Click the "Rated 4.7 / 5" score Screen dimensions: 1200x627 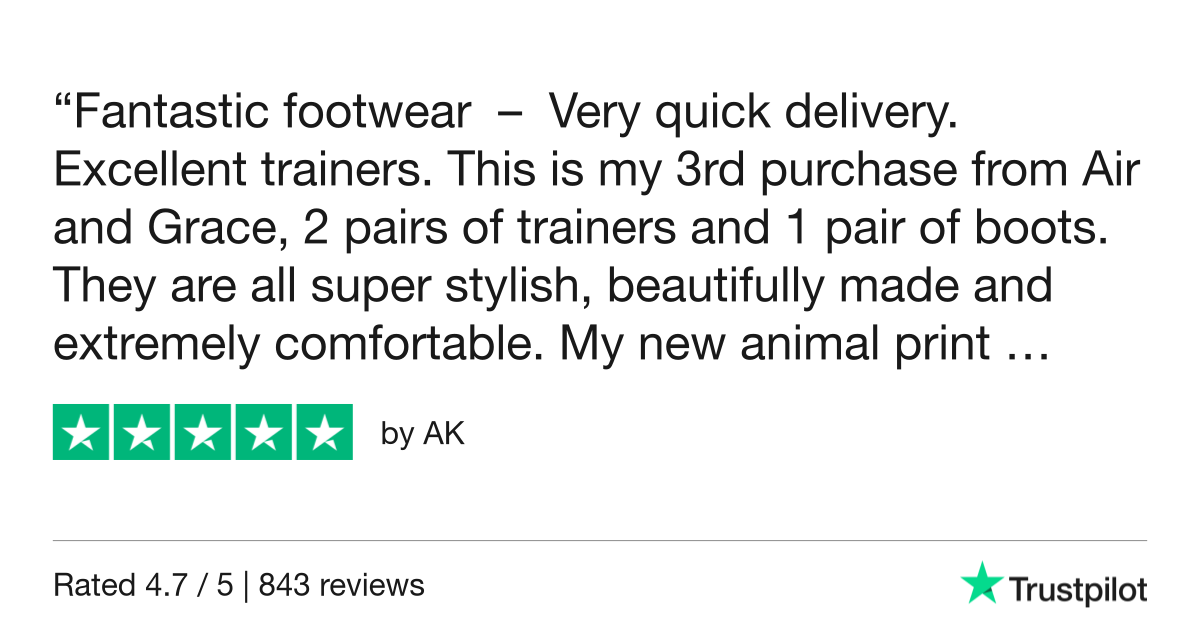click(142, 585)
